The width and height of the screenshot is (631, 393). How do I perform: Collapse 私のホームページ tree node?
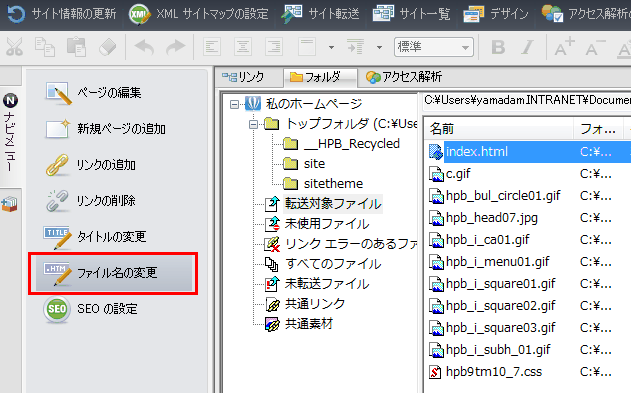coord(234,104)
